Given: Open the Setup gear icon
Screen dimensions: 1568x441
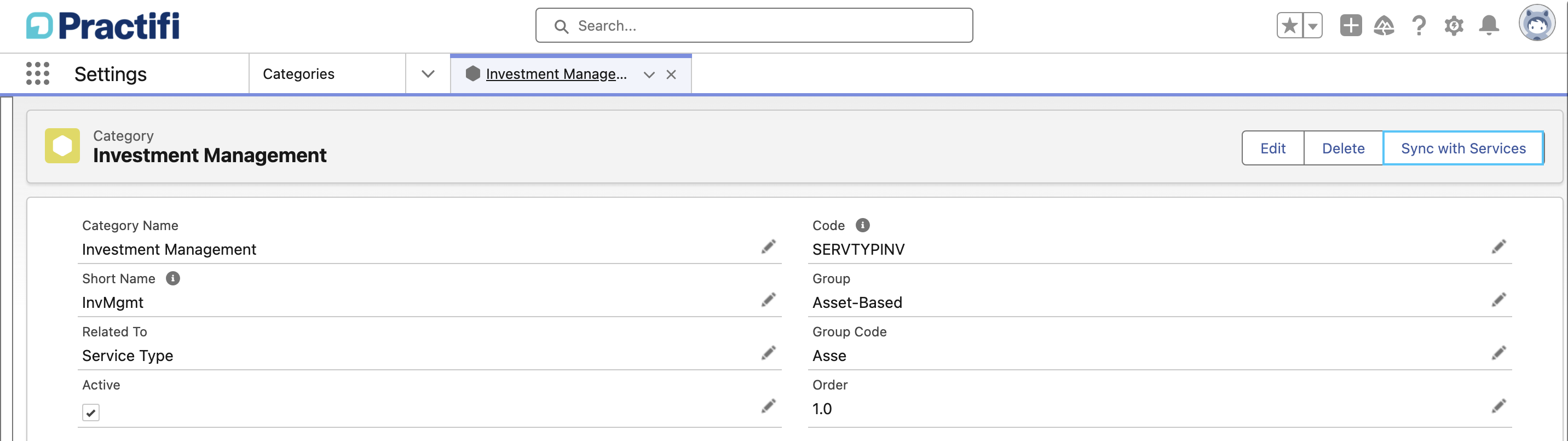Looking at the screenshot, I should click(x=1454, y=26).
